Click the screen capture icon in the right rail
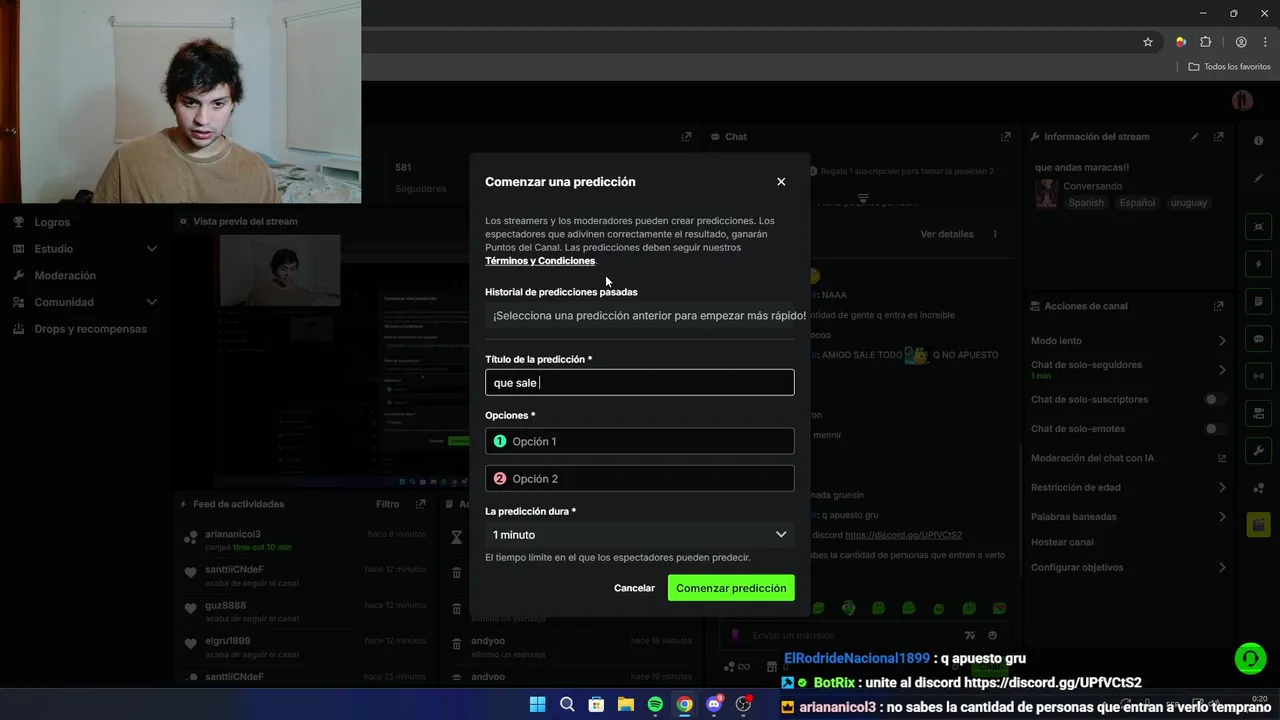This screenshot has width=1280, height=720. point(1258,227)
